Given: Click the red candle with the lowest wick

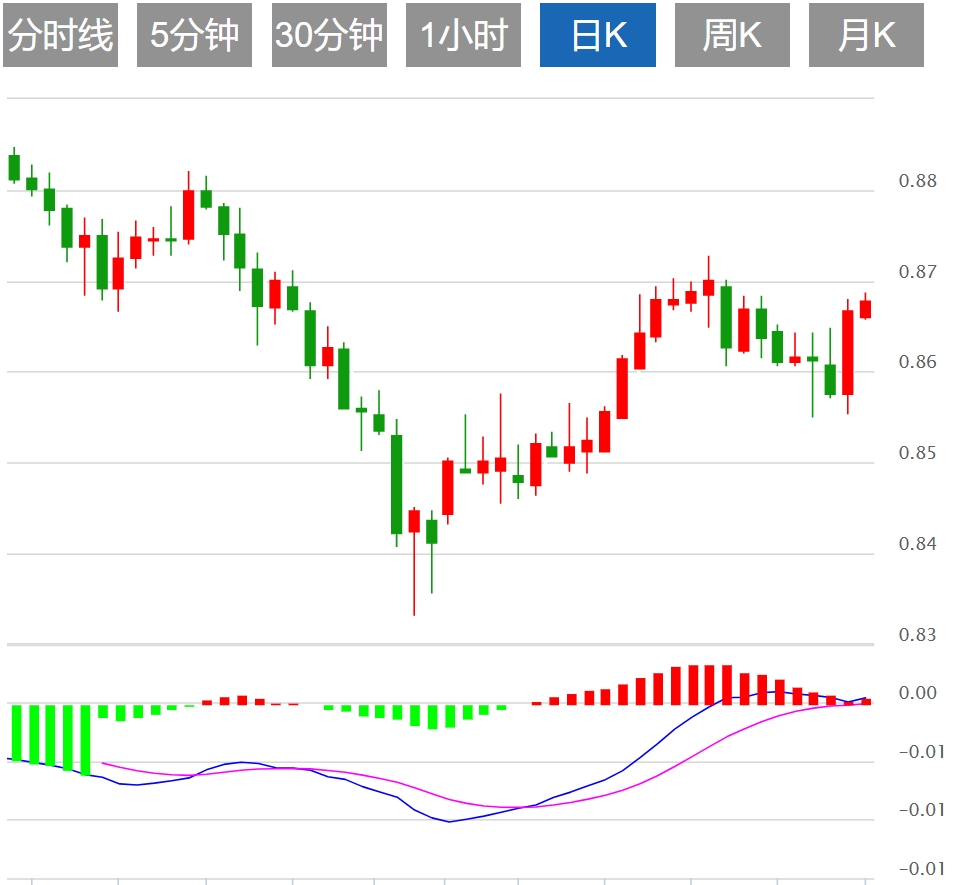Looking at the screenshot, I should [x=414, y=521].
